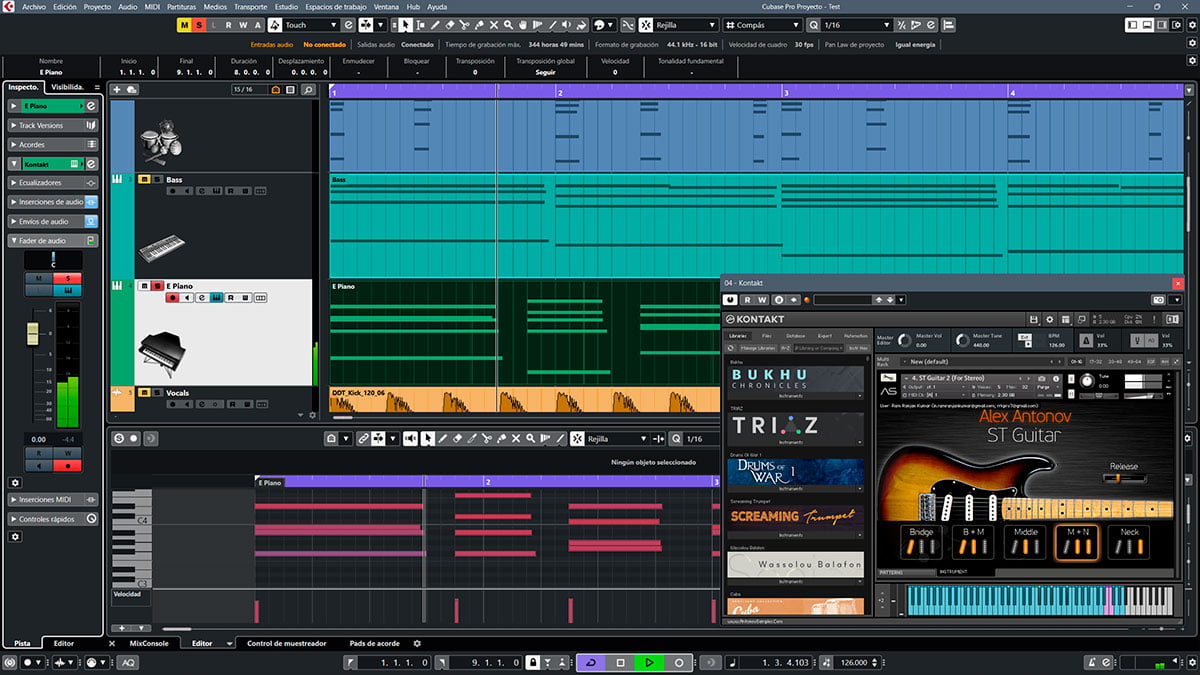Open MixConsole tab settings gear
Image resolution: width=1200 pixels, height=675 pixels.
coord(417,643)
